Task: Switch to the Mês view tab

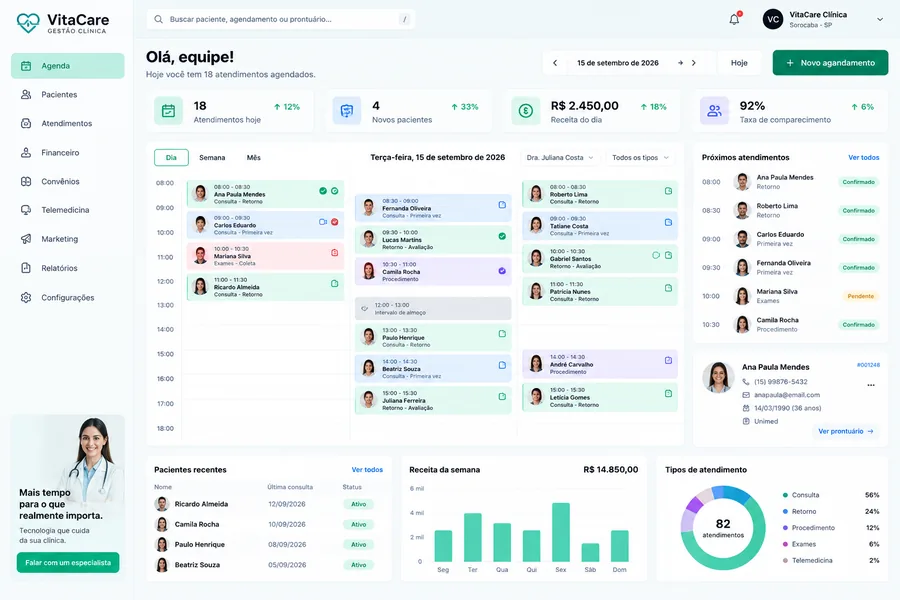Action: click(x=254, y=157)
